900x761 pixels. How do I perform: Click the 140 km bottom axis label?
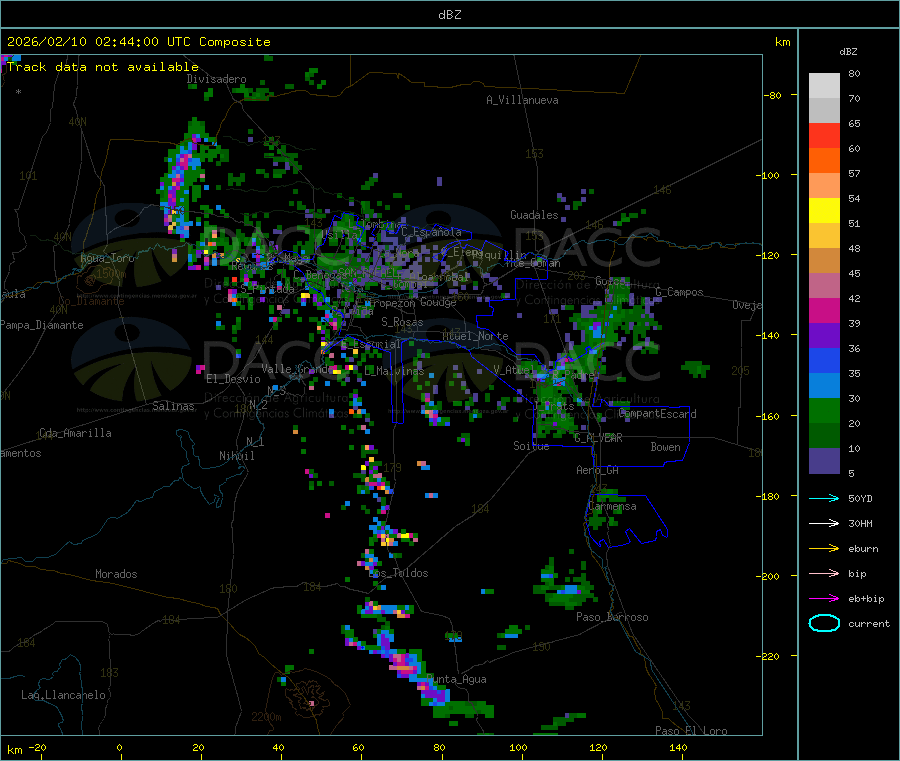pyautogui.click(x=678, y=747)
